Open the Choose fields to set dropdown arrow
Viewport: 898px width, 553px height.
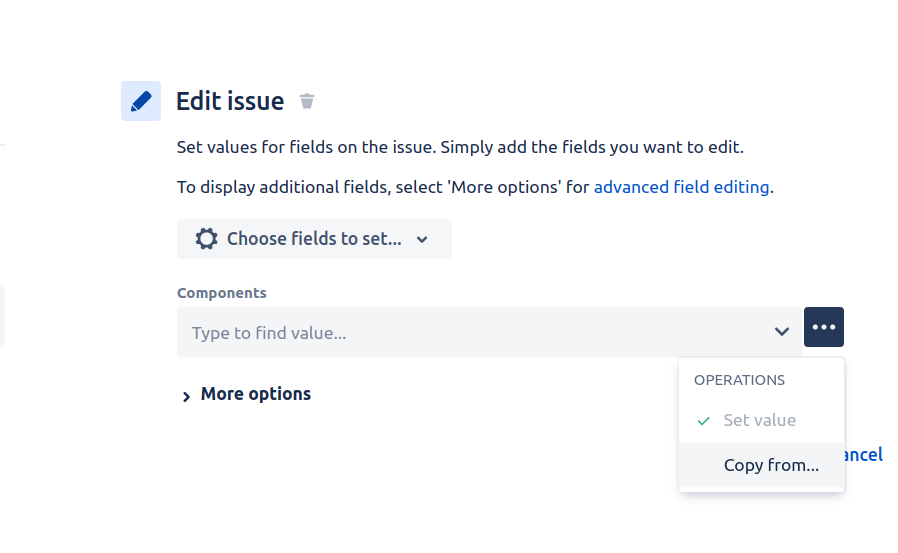(x=422, y=239)
